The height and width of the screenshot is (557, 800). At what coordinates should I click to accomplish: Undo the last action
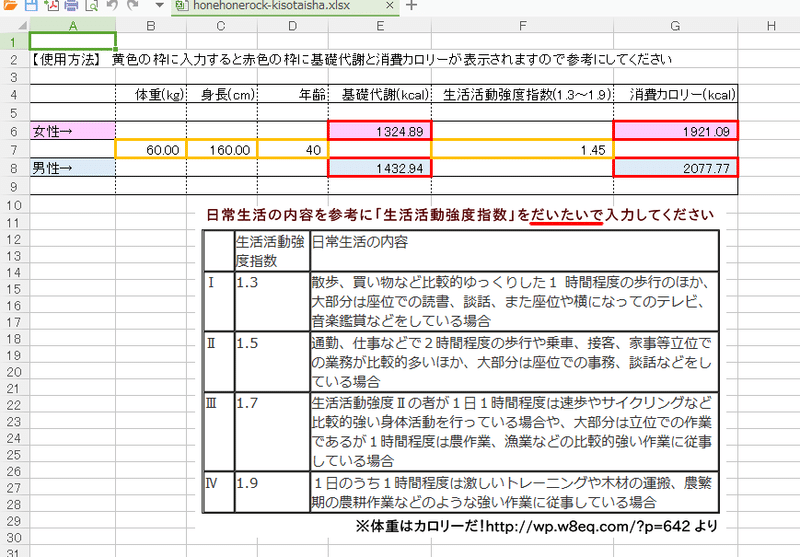[112, 6]
